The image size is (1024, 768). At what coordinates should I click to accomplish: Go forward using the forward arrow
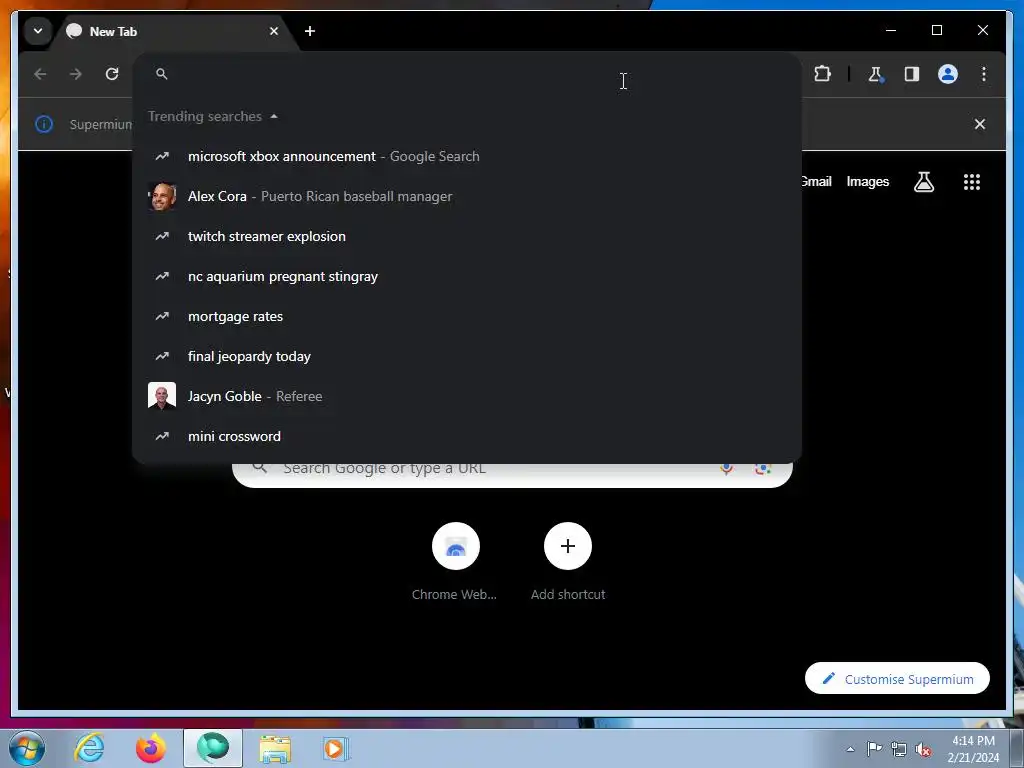pyautogui.click(x=76, y=74)
